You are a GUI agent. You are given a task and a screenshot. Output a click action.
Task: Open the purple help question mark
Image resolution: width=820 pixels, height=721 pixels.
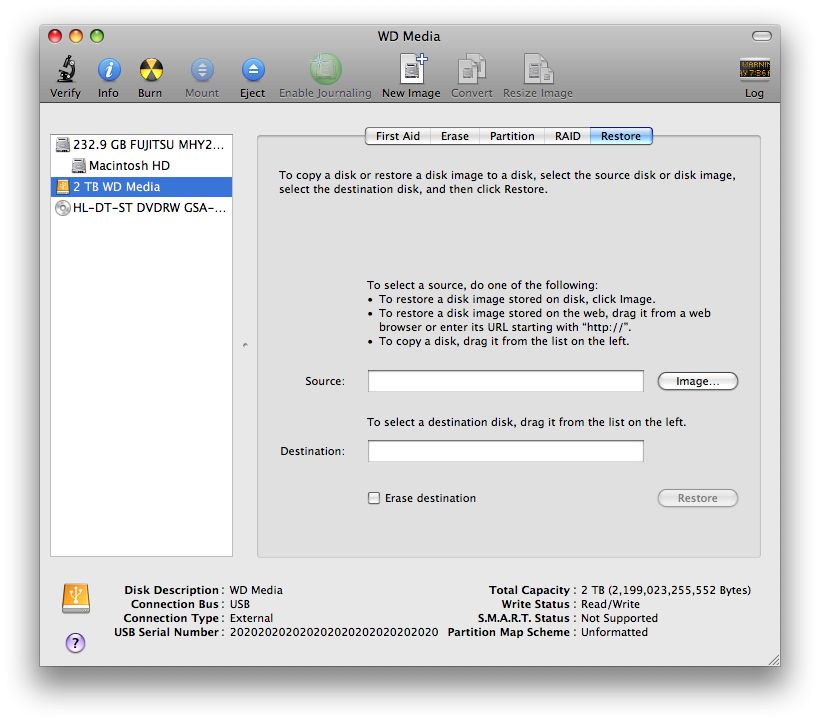[x=75, y=643]
